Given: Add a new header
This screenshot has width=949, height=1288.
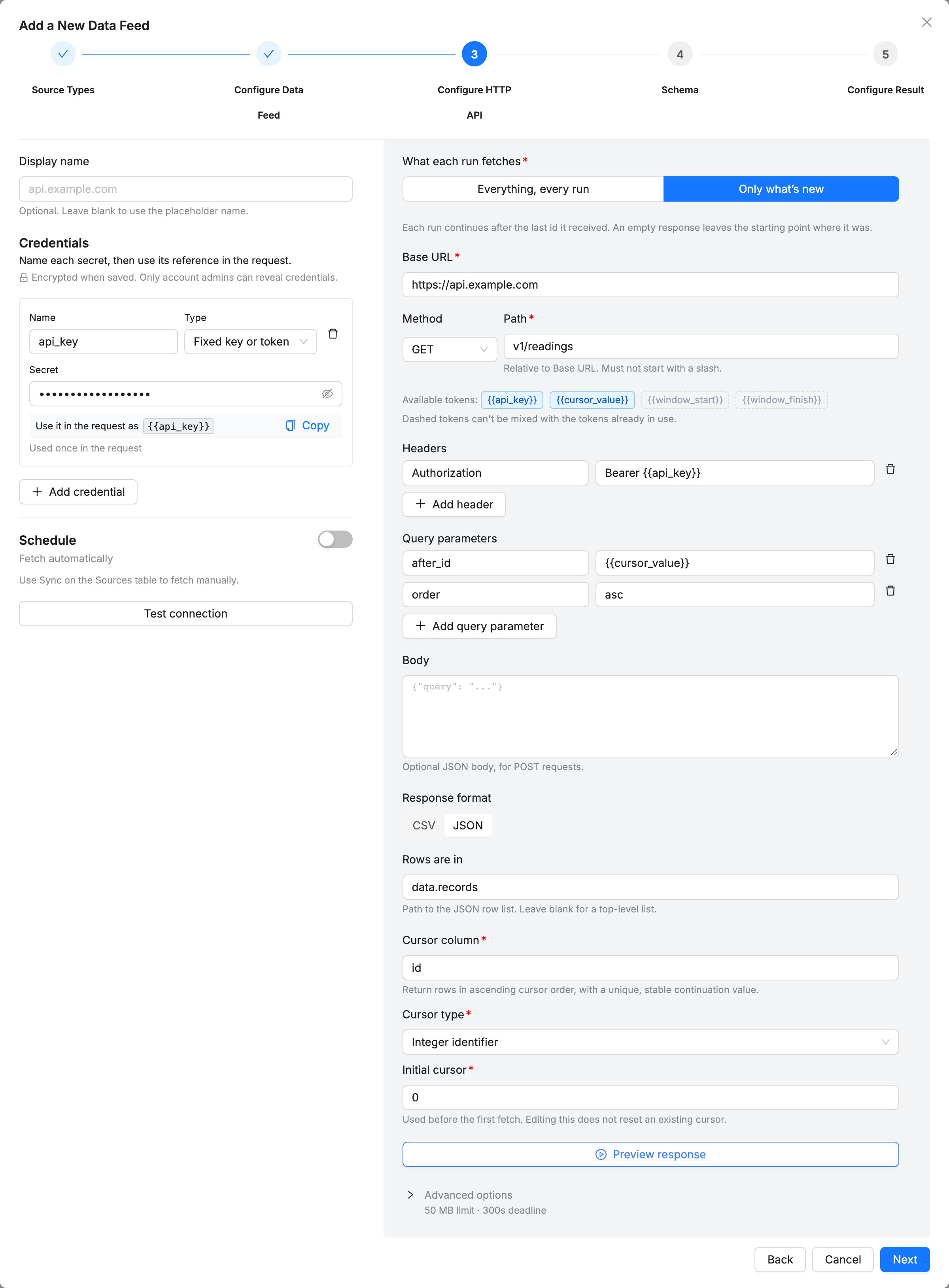Looking at the screenshot, I should [454, 504].
